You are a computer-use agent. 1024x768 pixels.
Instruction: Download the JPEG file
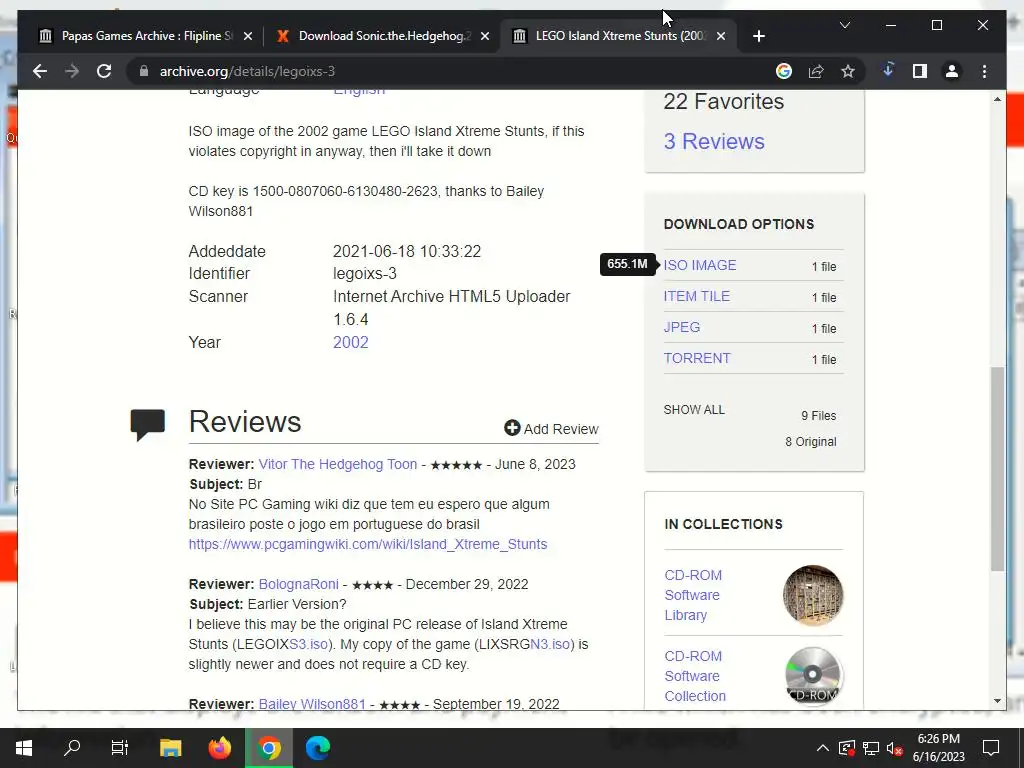click(x=682, y=327)
